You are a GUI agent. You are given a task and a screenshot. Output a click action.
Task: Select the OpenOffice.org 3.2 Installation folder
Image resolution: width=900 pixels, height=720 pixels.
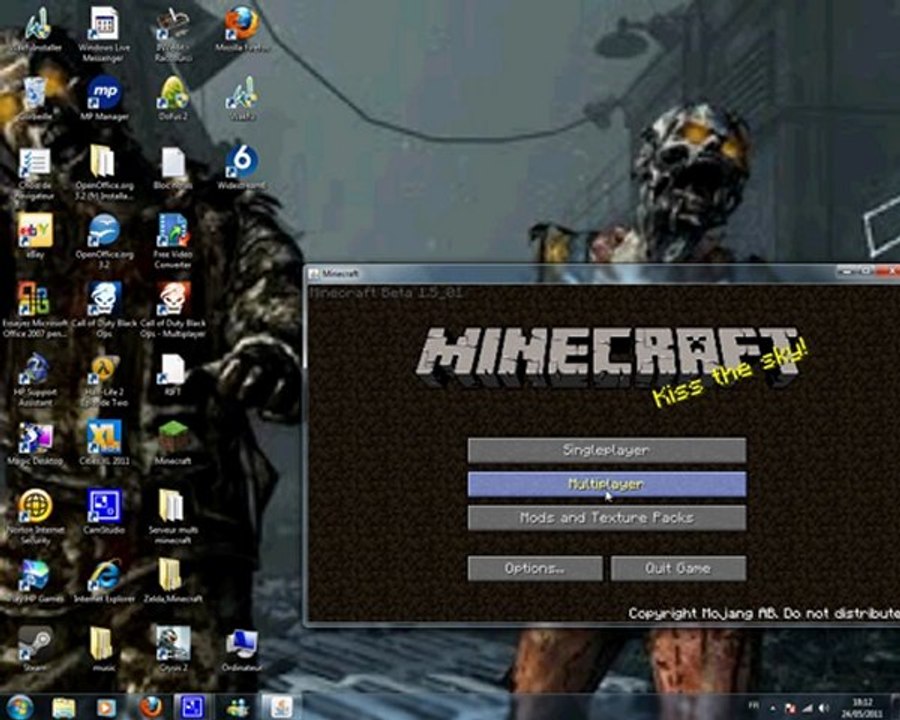tap(104, 172)
